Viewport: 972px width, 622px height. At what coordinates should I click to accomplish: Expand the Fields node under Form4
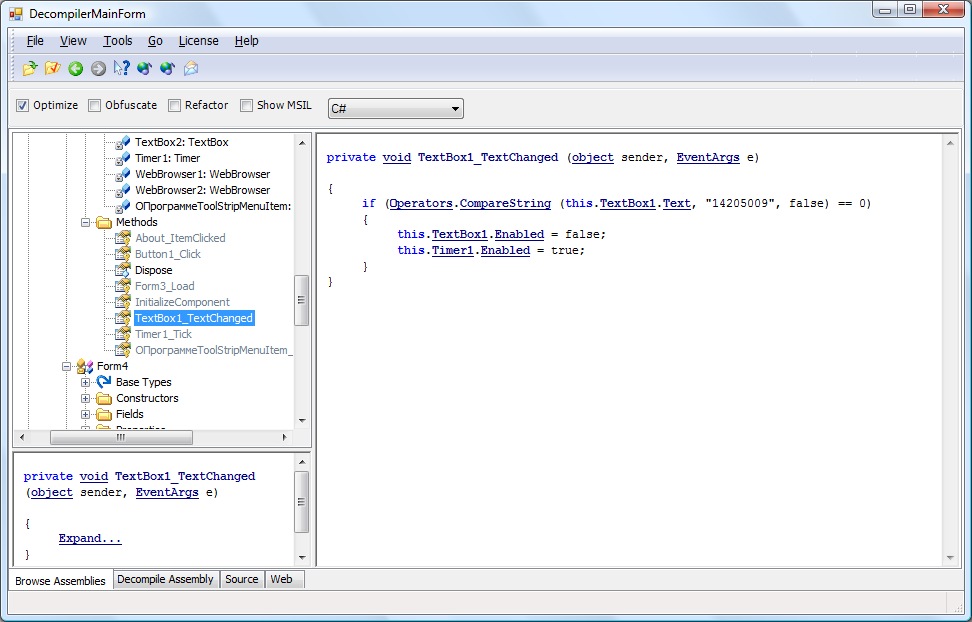(x=86, y=414)
